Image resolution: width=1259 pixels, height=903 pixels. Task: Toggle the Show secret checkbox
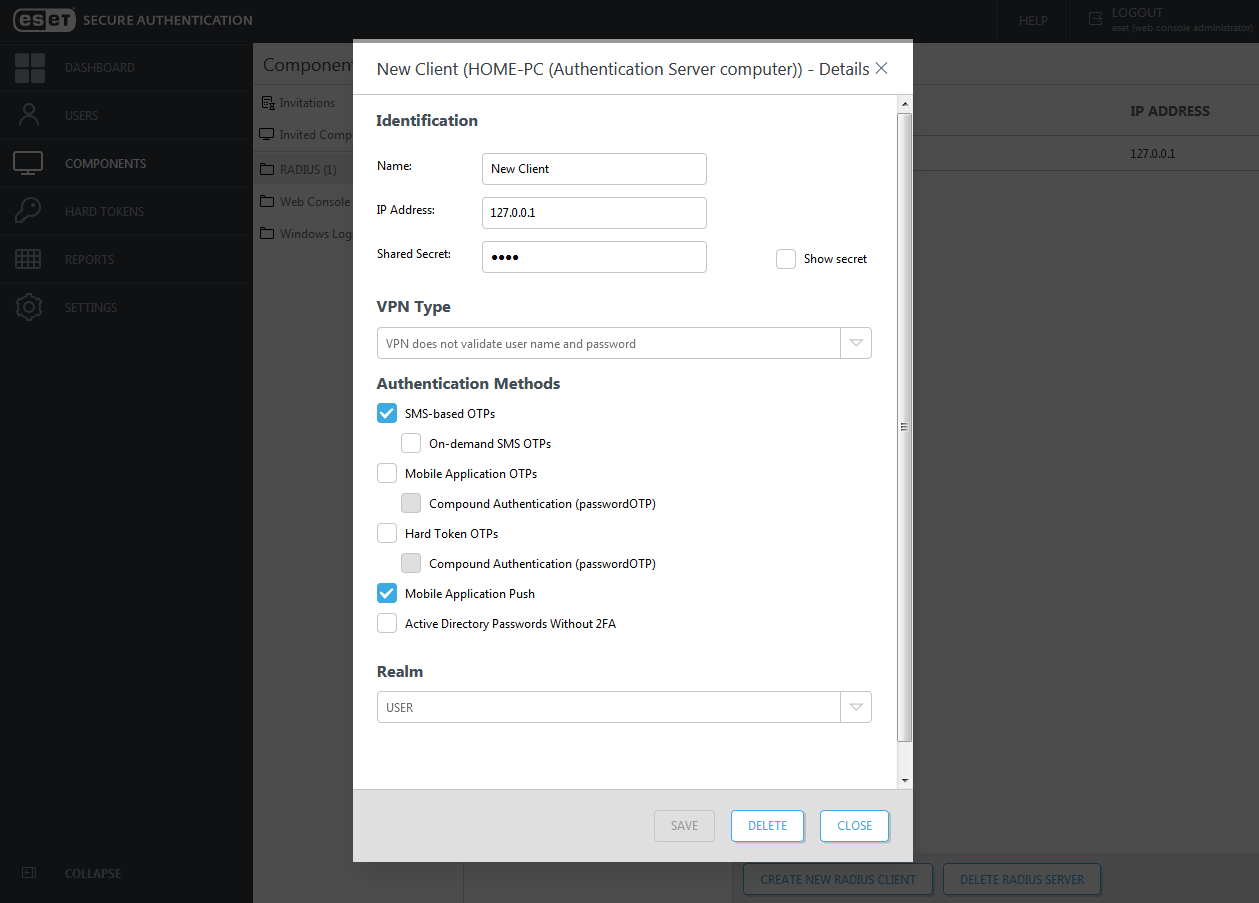point(786,259)
